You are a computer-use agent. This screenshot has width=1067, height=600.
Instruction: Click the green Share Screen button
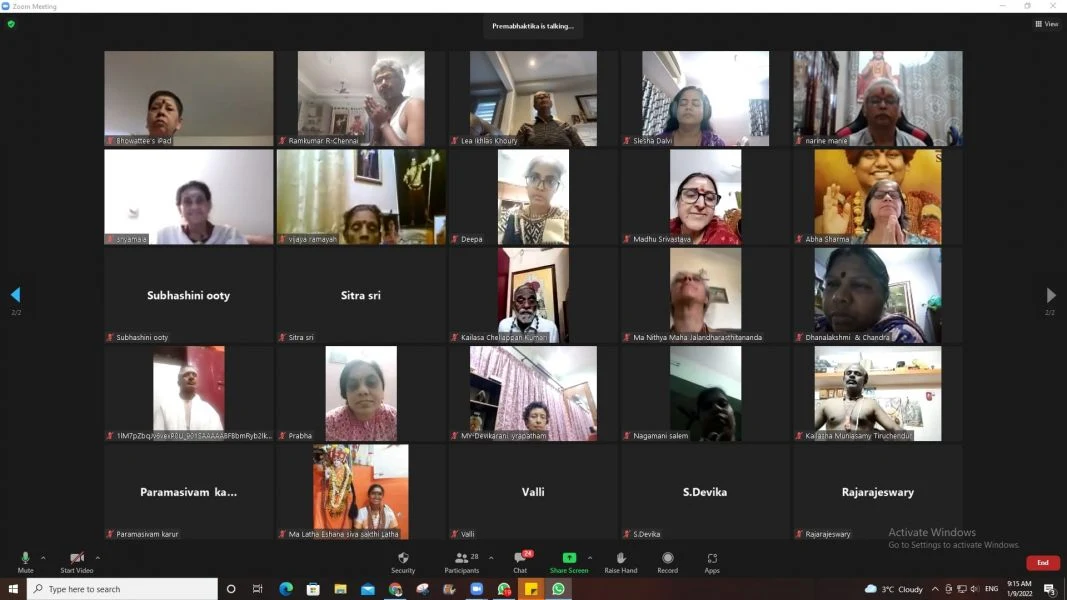569,562
